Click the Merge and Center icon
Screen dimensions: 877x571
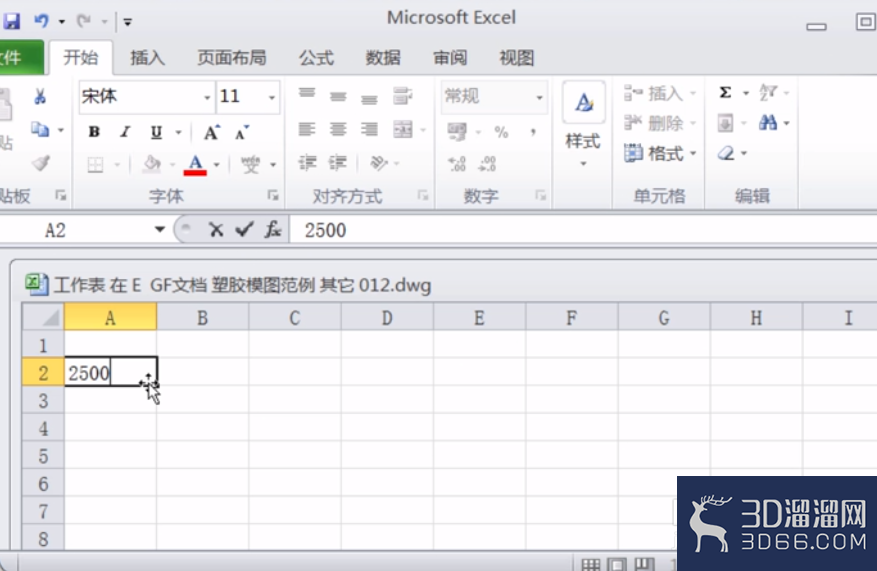click(x=403, y=130)
